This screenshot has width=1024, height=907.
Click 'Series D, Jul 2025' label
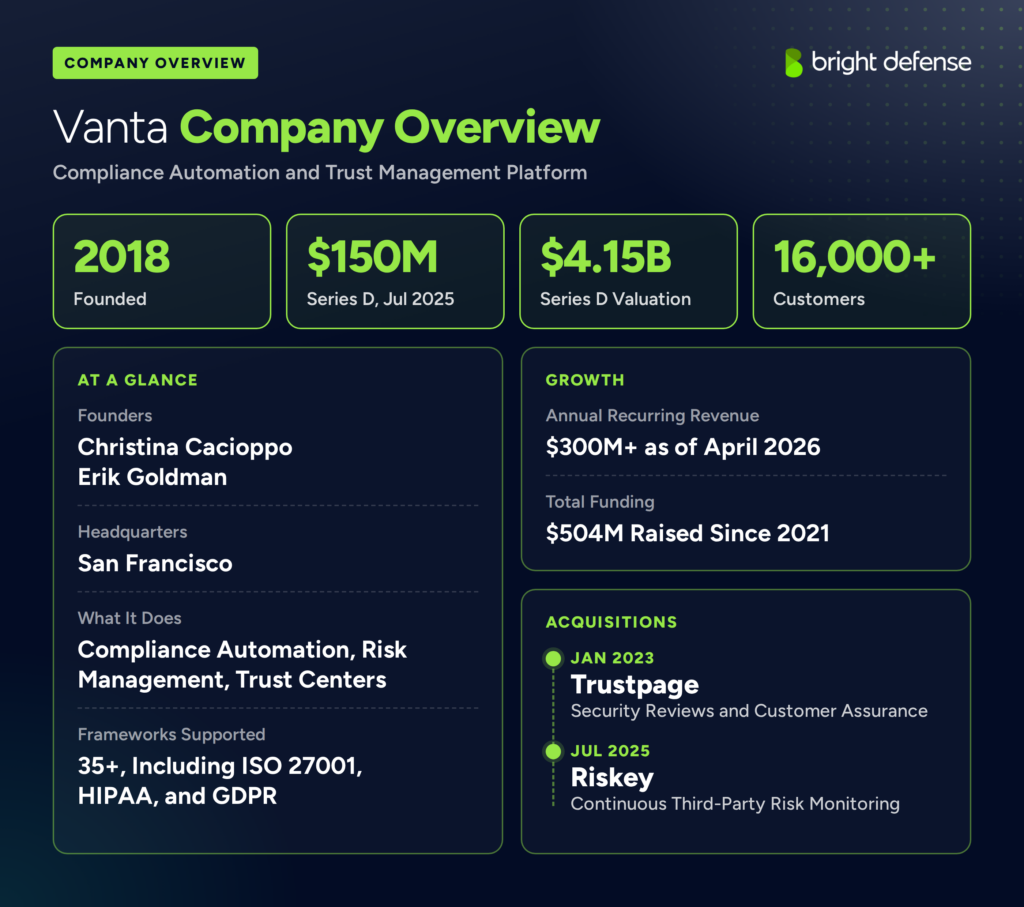[x=380, y=299]
